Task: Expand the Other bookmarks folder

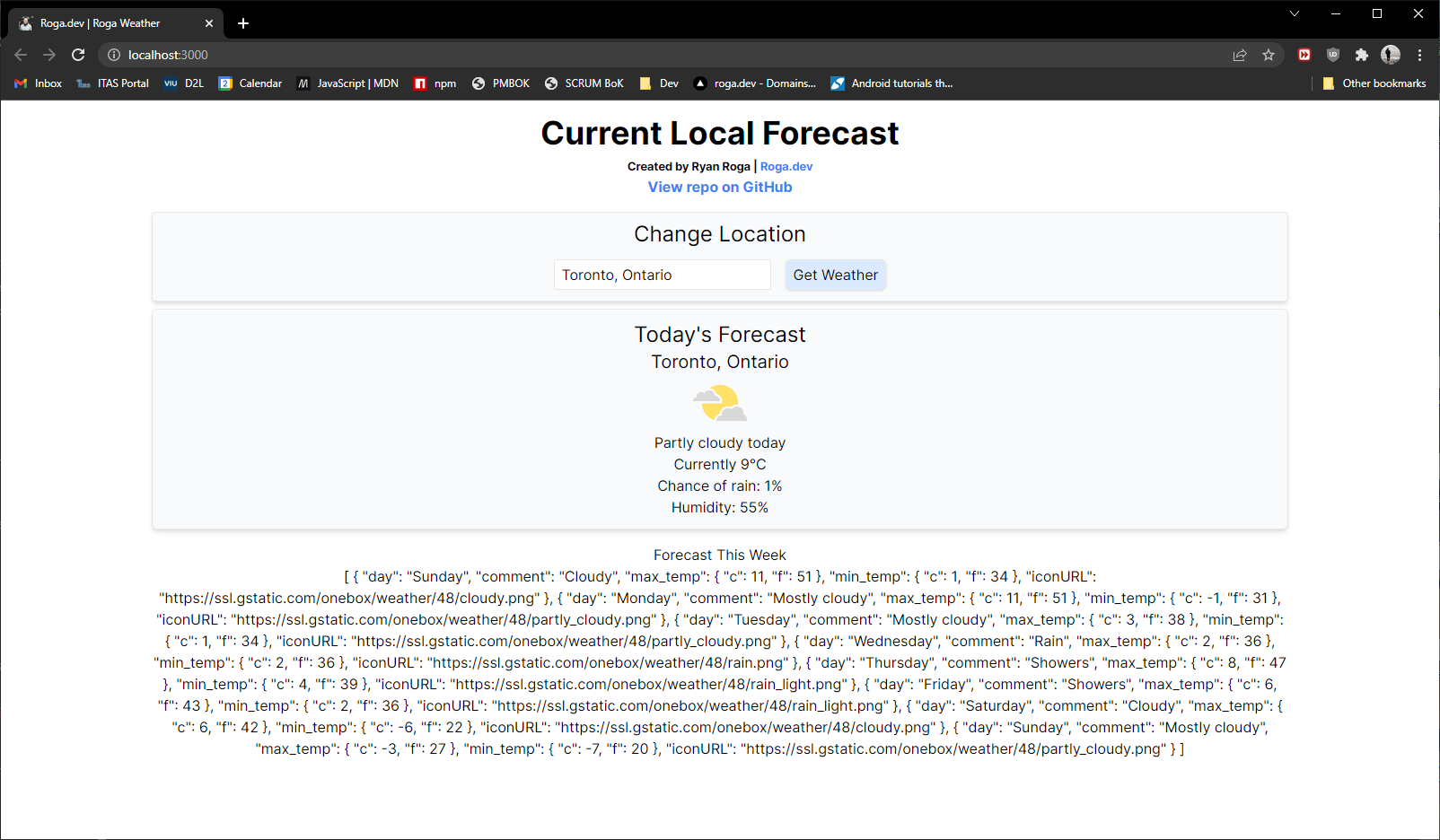Action: point(1374,83)
